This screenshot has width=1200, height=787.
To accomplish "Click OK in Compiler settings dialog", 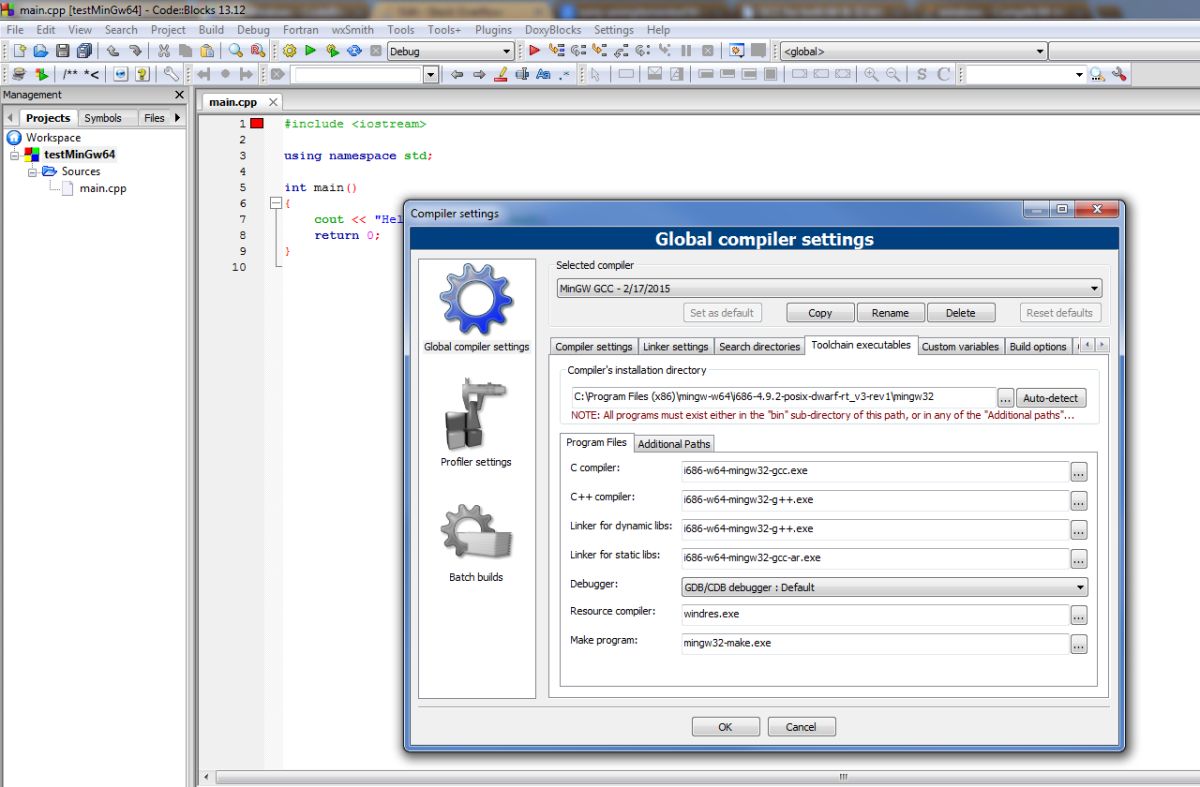I will pos(725,727).
